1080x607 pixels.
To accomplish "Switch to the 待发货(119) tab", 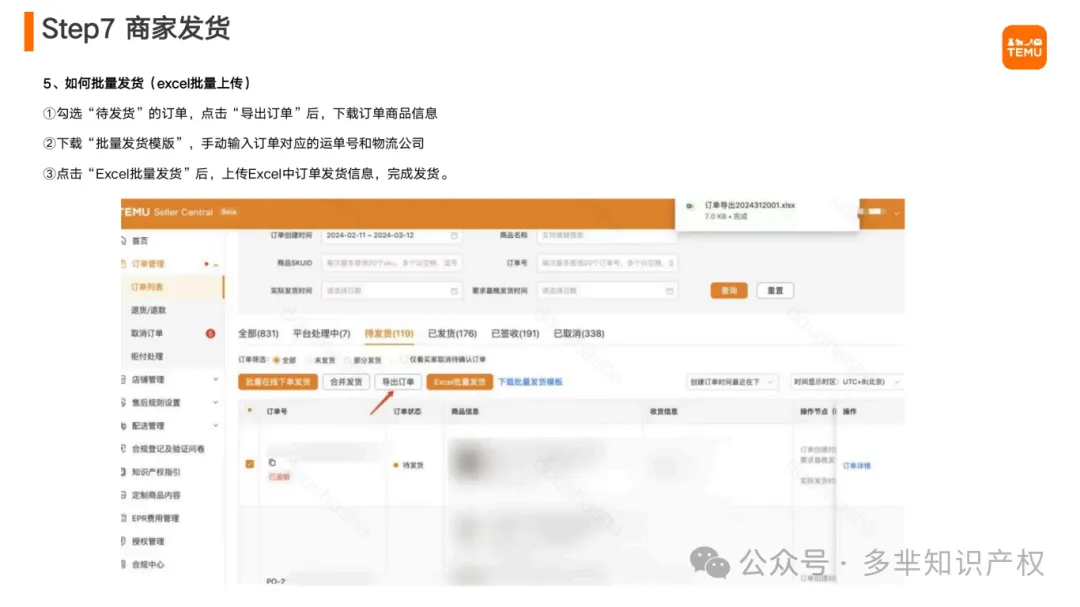I will (389, 333).
